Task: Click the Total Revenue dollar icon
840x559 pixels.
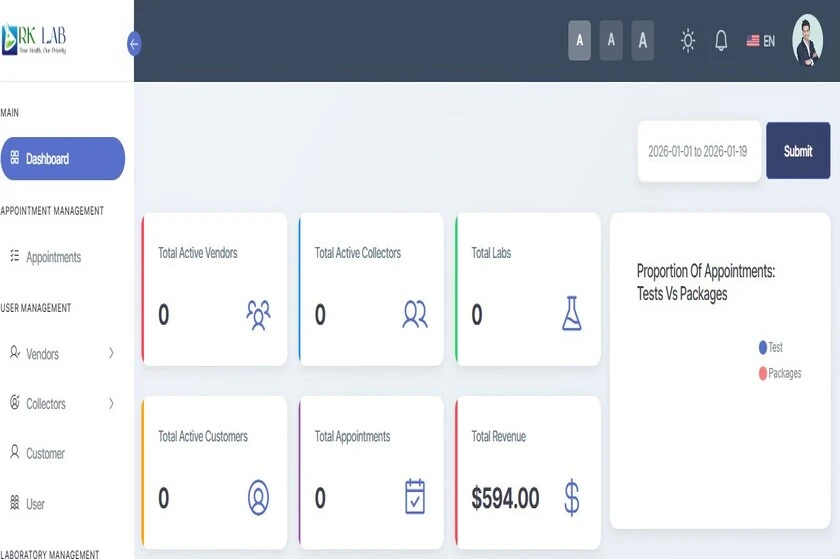Action: 571,497
